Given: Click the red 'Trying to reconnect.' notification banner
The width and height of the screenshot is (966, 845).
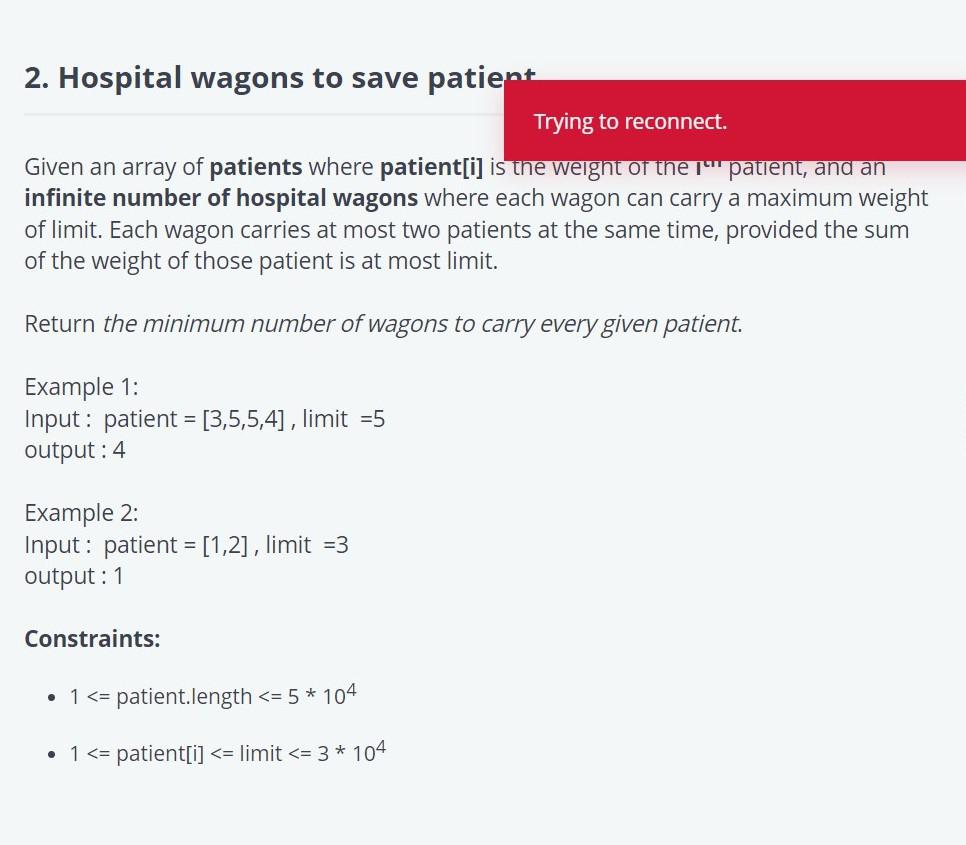Looking at the screenshot, I should pyautogui.click(x=734, y=121).
